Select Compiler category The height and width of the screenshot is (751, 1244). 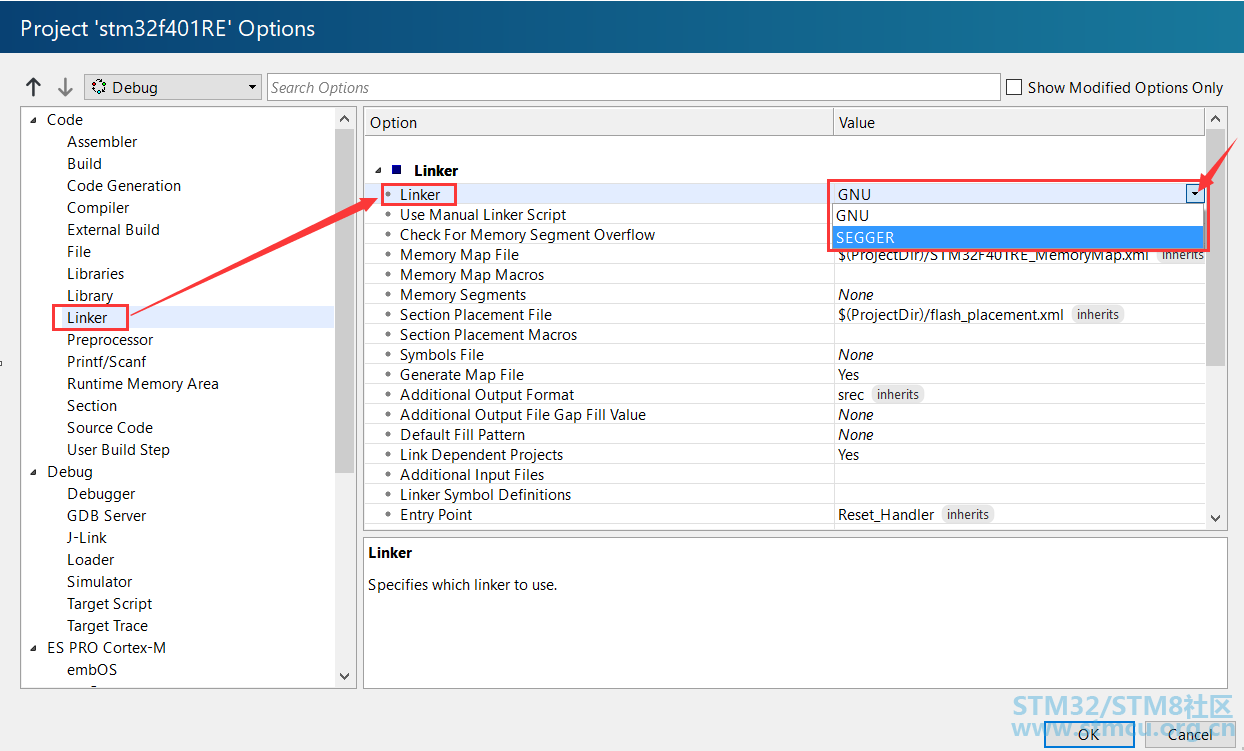pos(98,208)
